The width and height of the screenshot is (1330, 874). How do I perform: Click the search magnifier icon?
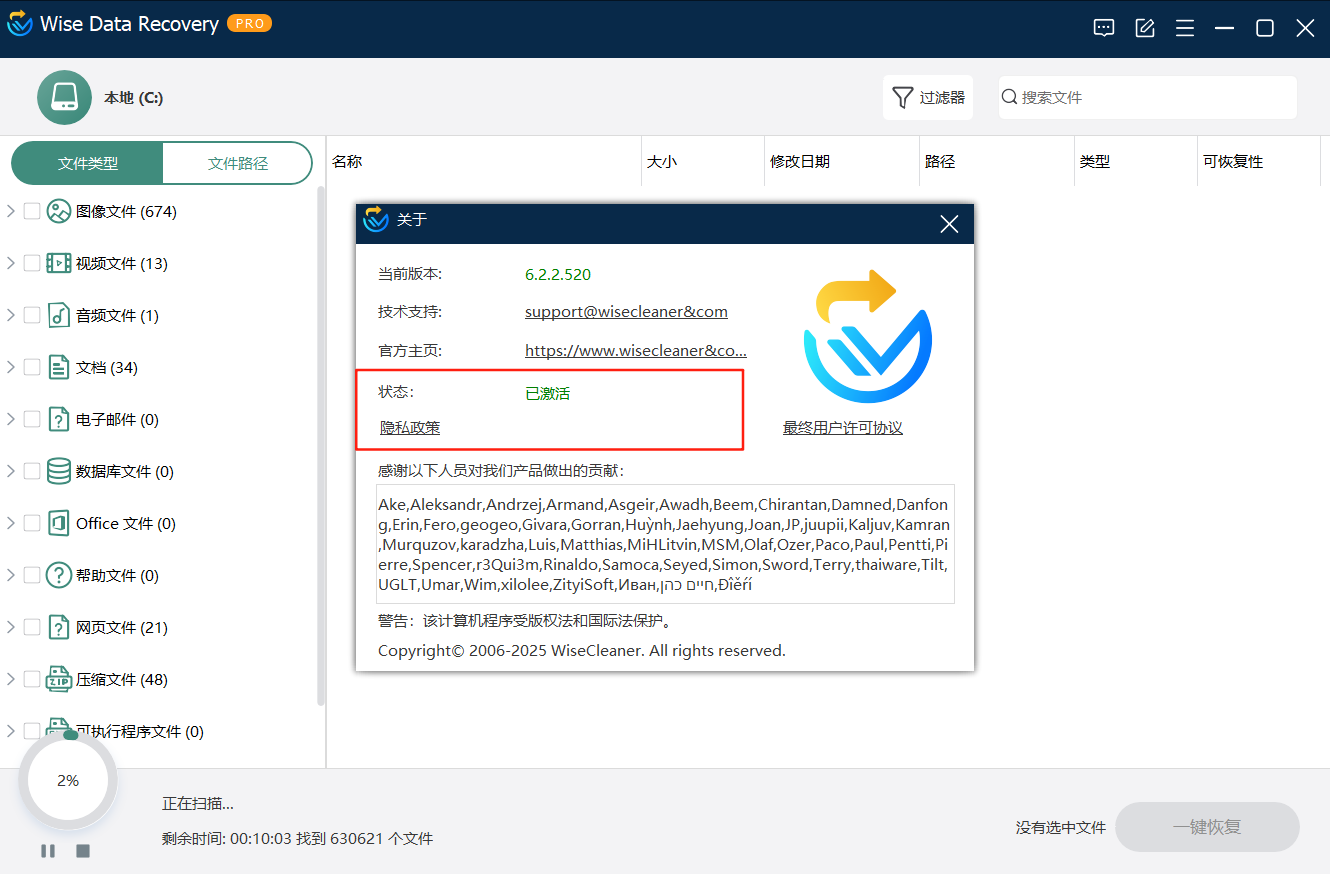click(1010, 97)
